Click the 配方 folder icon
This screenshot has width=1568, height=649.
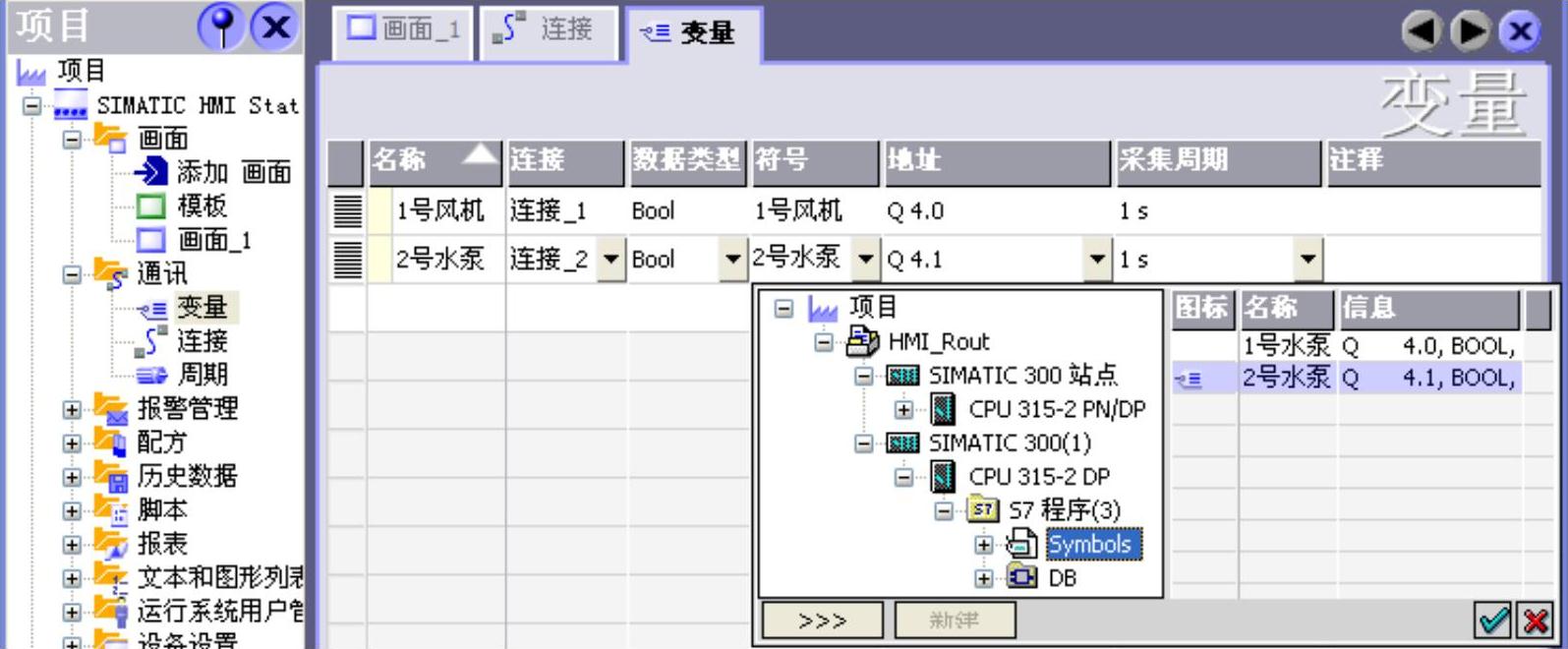click(x=111, y=443)
